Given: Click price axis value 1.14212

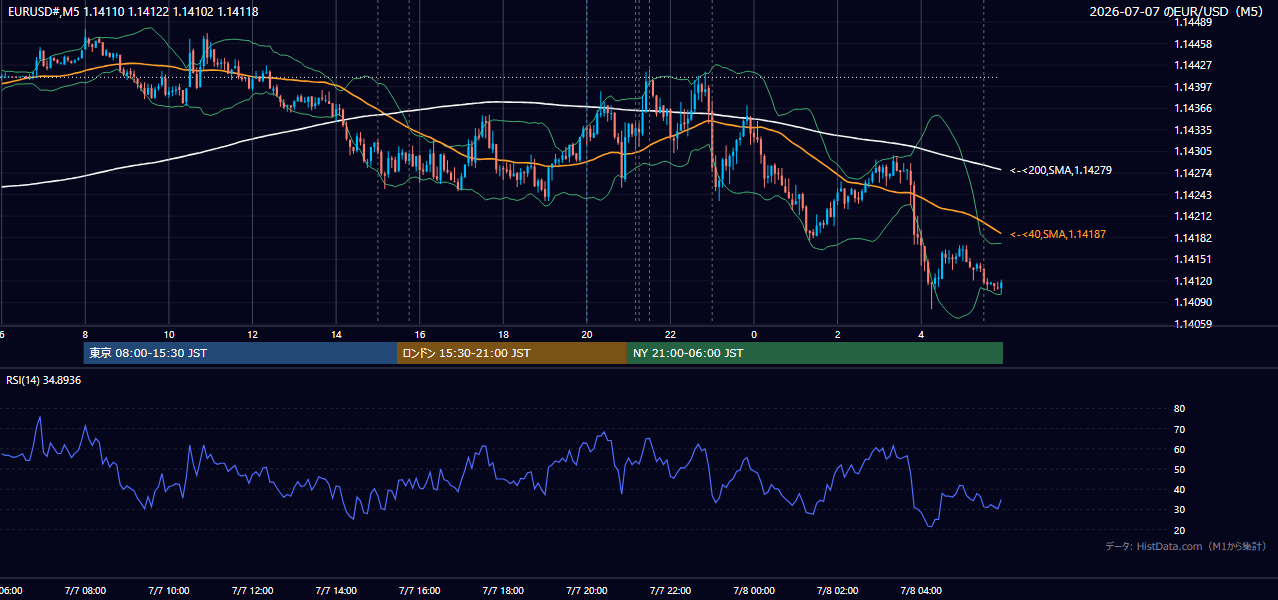Looking at the screenshot, I should tap(1192, 216).
